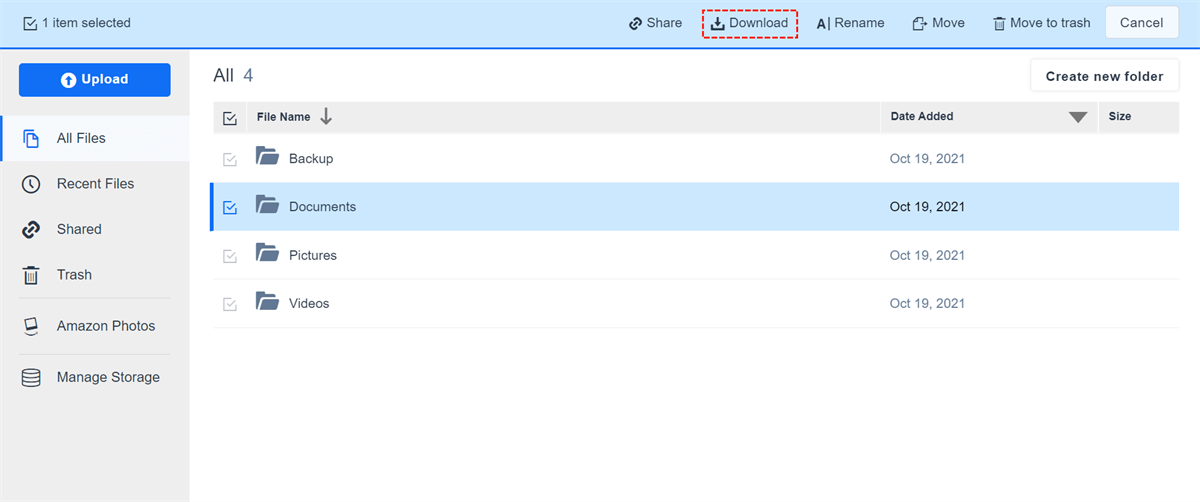The height and width of the screenshot is (502, 1200).
Task: Click the Move to trash icon
Action: coord(999,23)
